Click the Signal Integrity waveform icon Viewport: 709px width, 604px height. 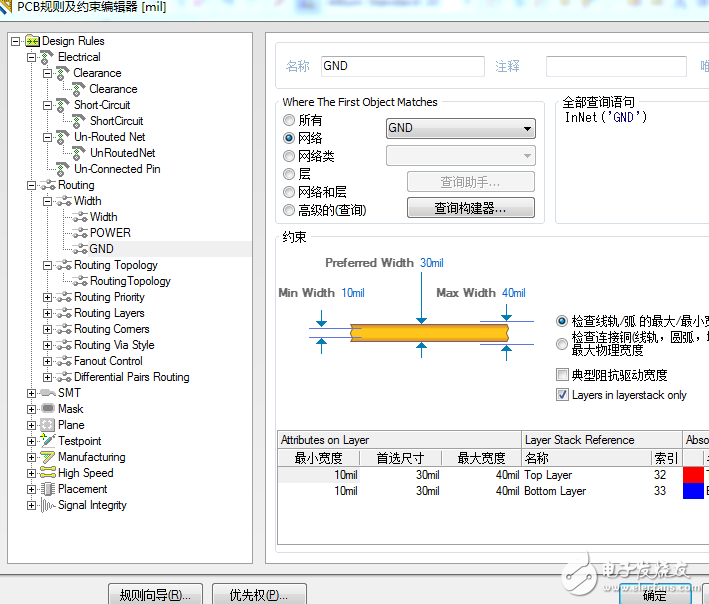click(x=47, y=505)
